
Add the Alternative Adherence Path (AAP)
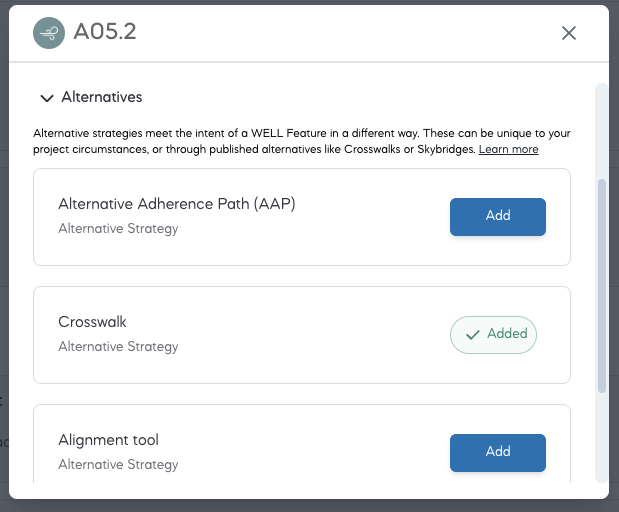coord(498,217)
